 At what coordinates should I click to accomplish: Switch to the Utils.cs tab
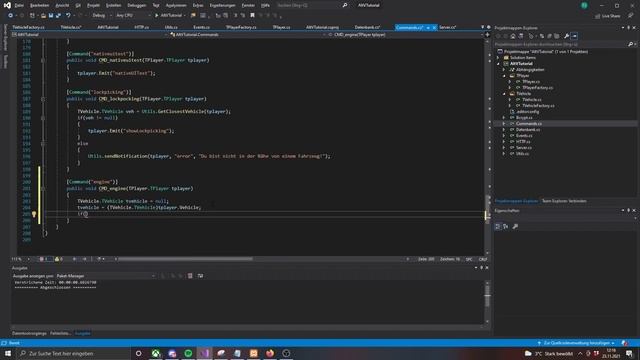pyautogui.click(x=171, y=27)
